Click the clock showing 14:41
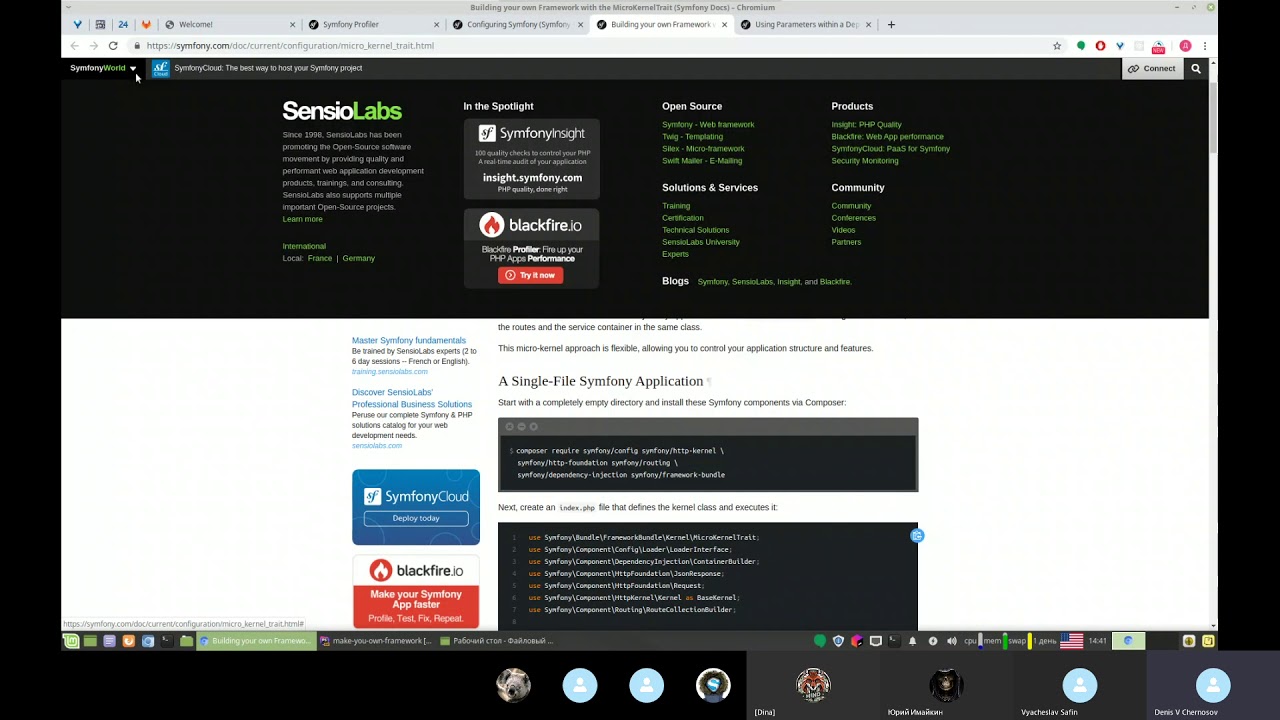Screen dimensions: 1280x720 click(1097, 641)
